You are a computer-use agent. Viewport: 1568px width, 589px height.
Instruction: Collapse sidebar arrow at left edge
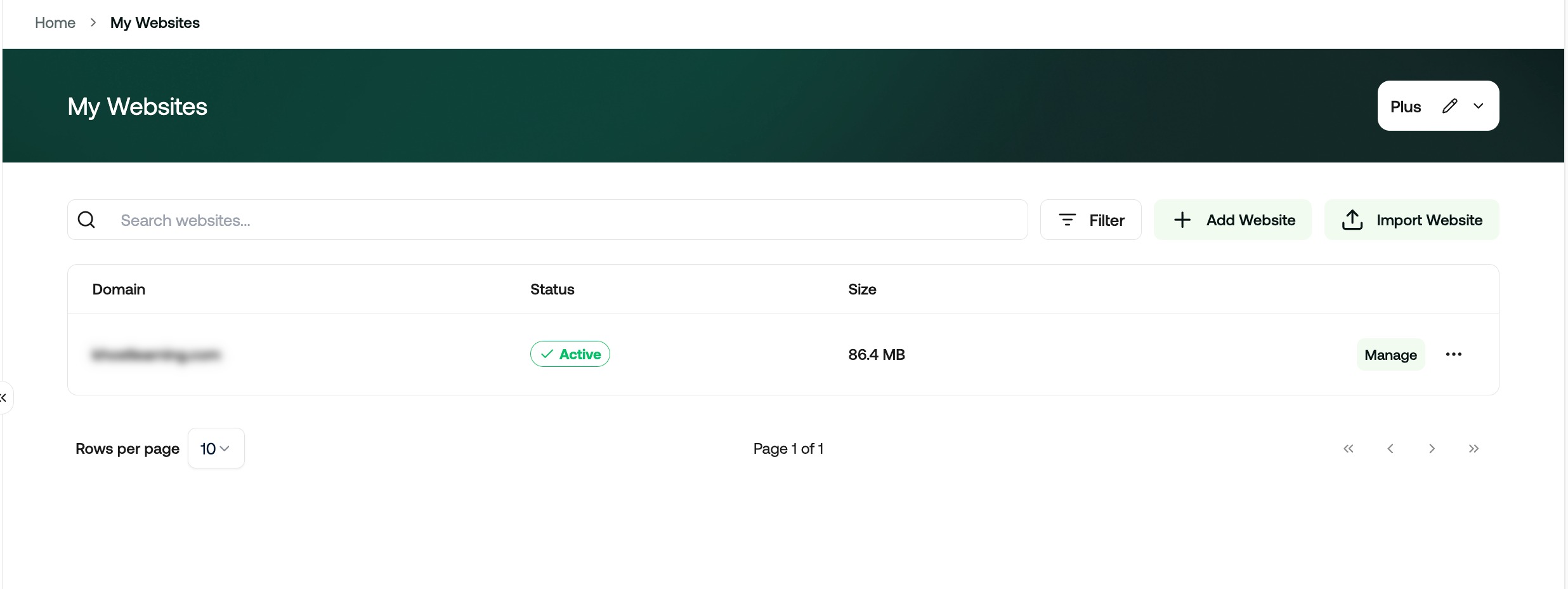coord(4,397)
